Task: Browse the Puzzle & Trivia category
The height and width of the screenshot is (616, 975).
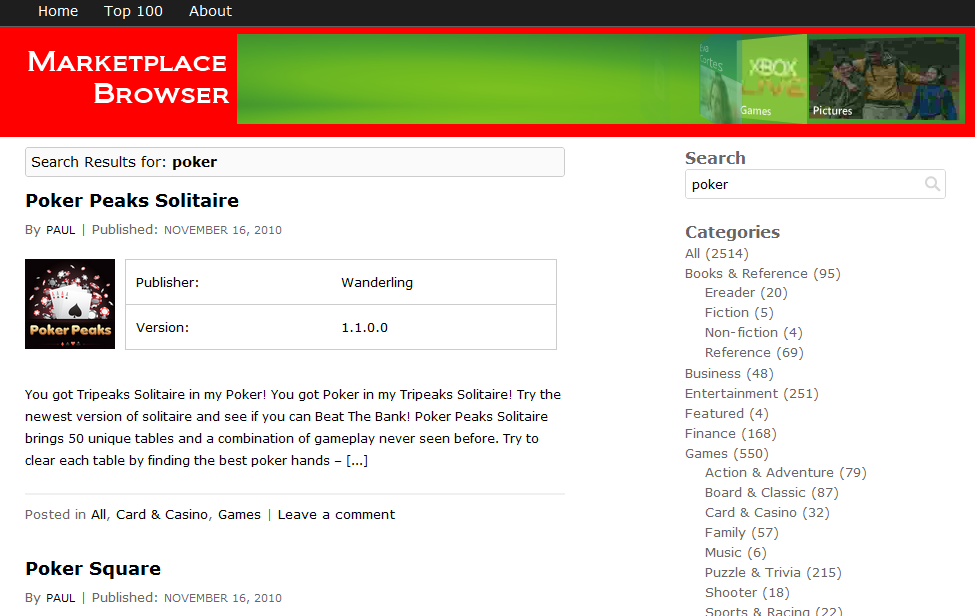Action: pos(752,573)
